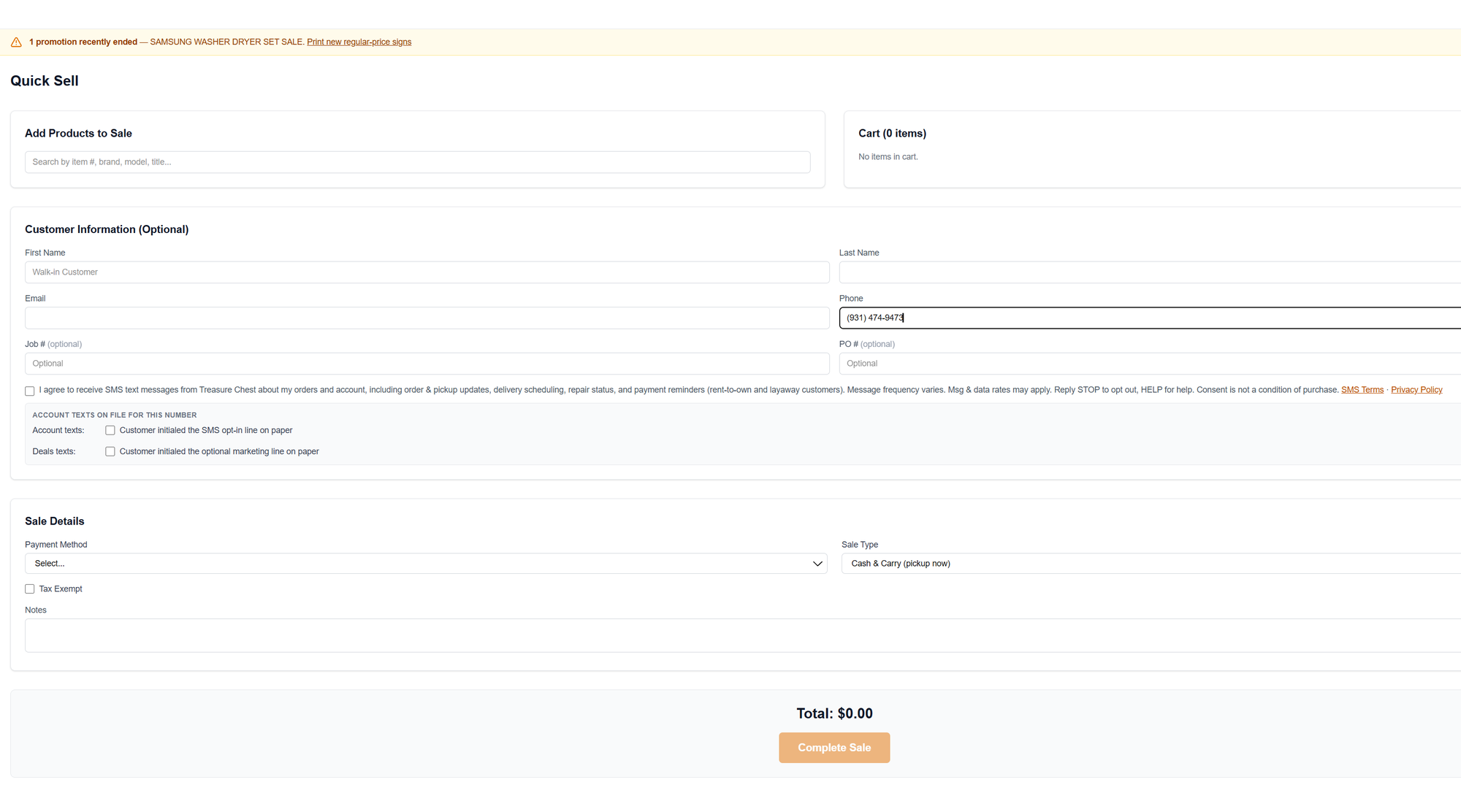This screenshot has width=1461, height=812.
Task: Click 'No items in cart.' text
Action: pos(888,157)
